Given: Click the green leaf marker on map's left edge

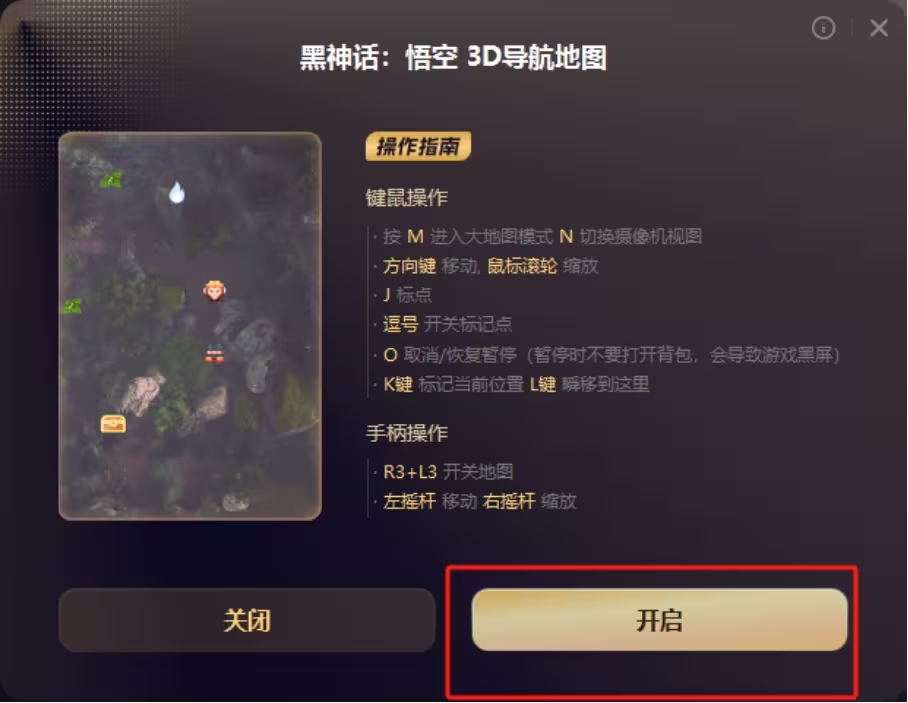Looking at the screenshot, I should click(x=72, y=306).
